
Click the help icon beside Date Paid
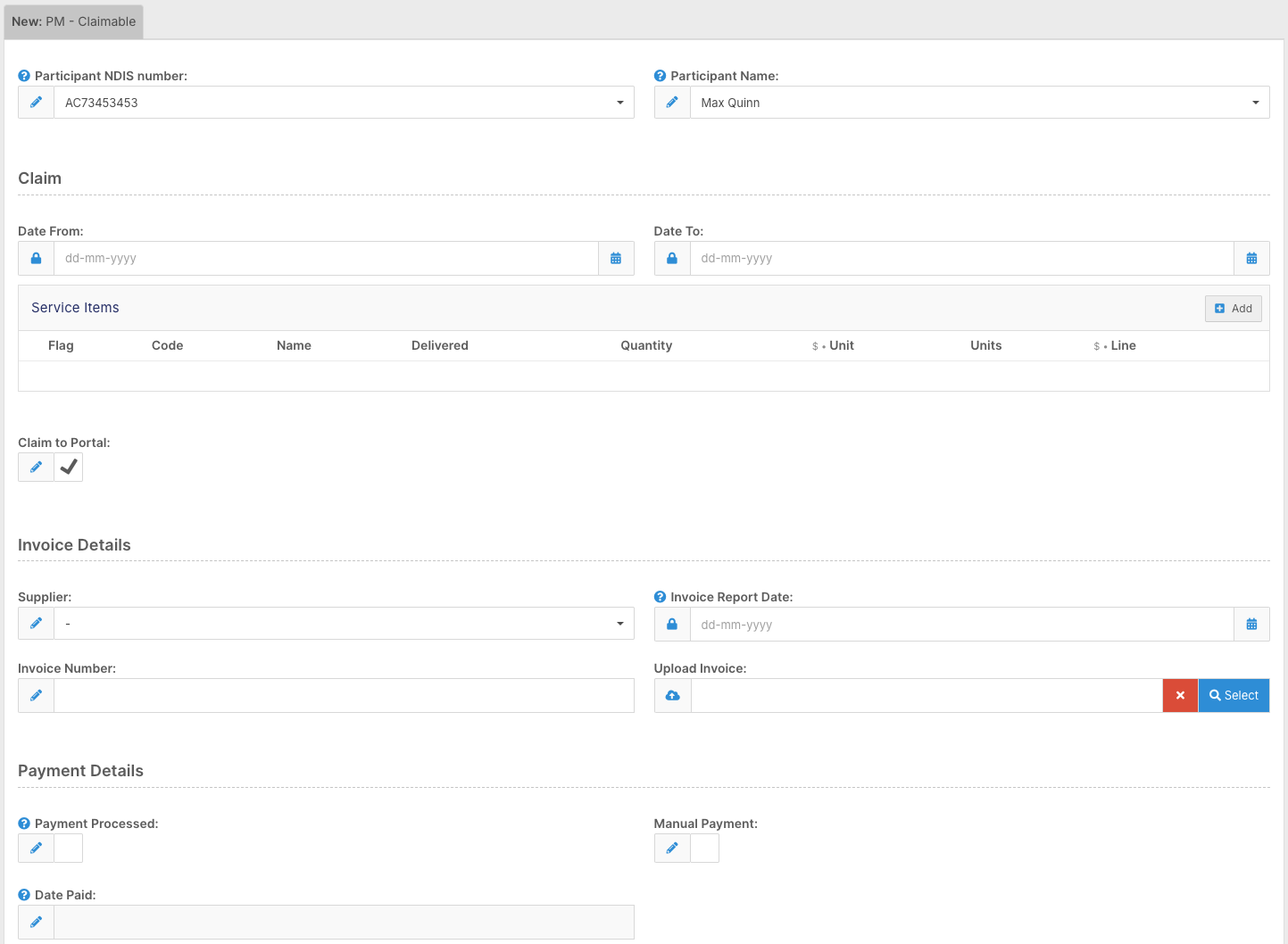point(24,895)
